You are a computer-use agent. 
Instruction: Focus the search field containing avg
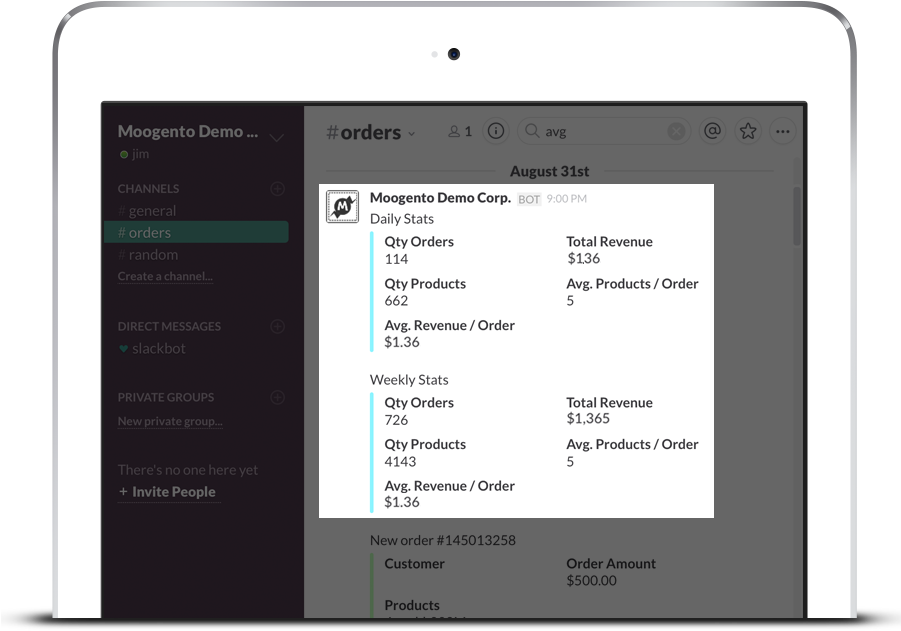604,132
